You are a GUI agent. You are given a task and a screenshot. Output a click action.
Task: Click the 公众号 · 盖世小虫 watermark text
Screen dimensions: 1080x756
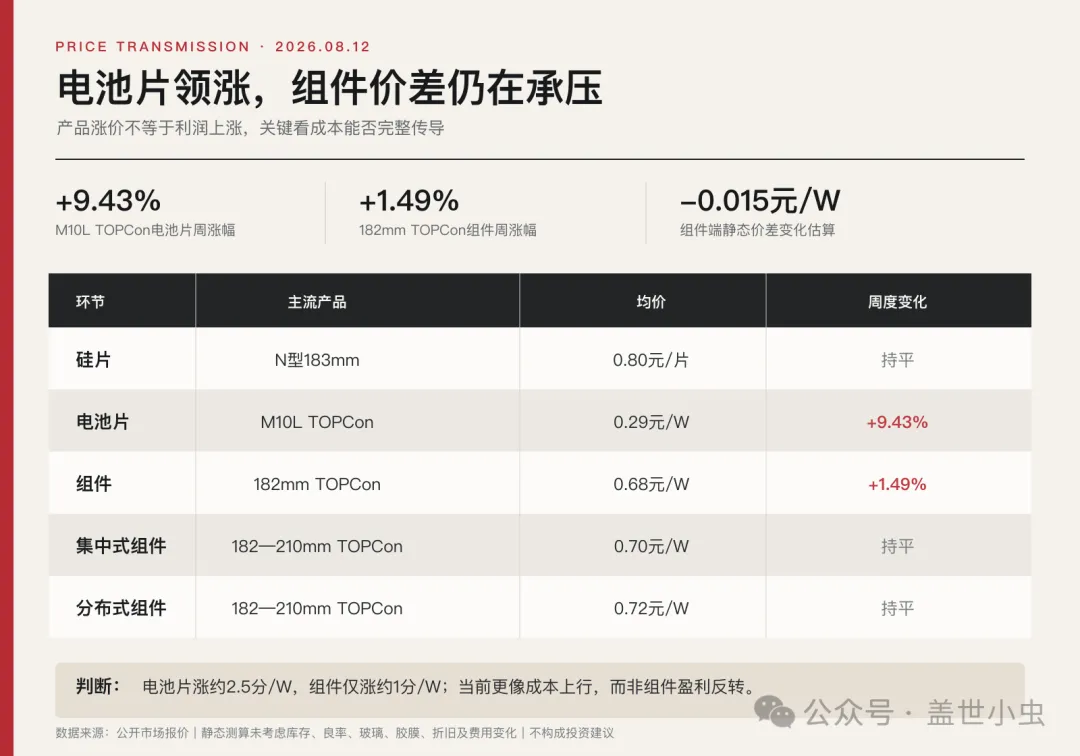tap(924, 712)
